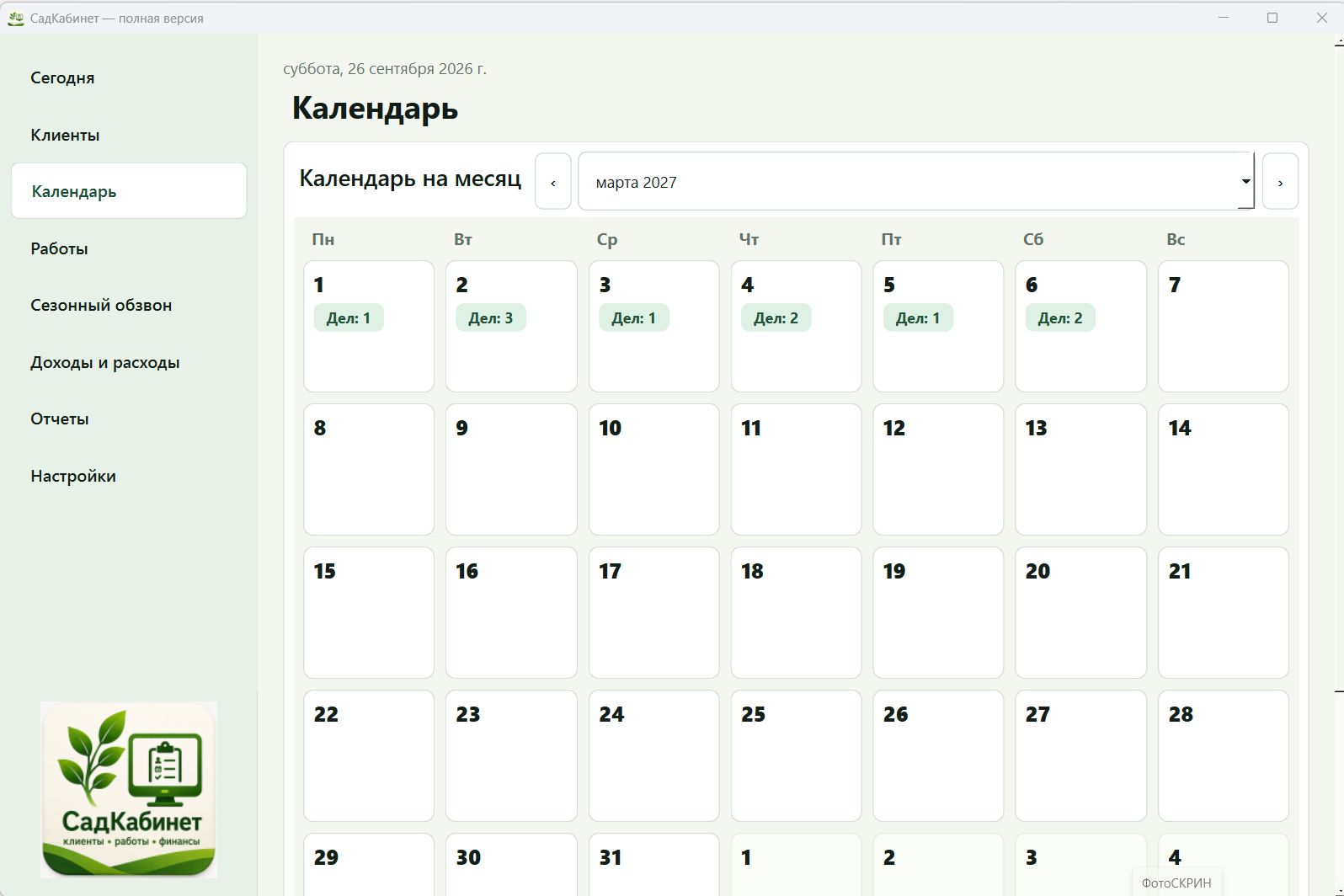The image size is (1344, 896).
Task: Select day 27 in the calendar
Action: (1080, 756)
